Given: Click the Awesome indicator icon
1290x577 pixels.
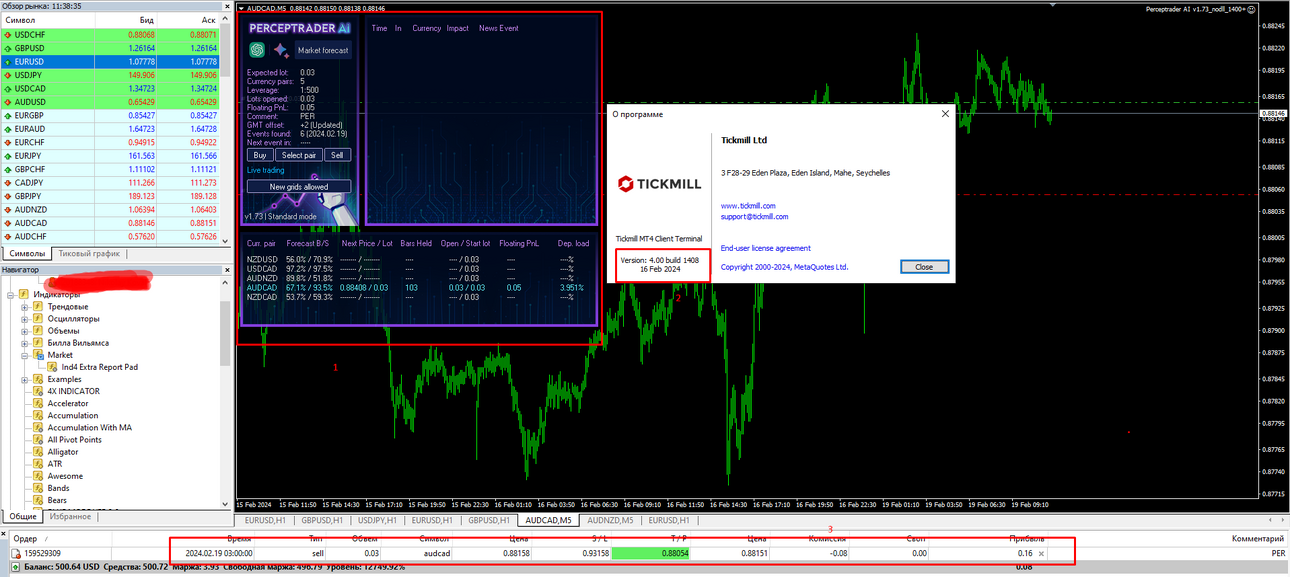Looking at the screenshot, I should [x=38, y=476].
